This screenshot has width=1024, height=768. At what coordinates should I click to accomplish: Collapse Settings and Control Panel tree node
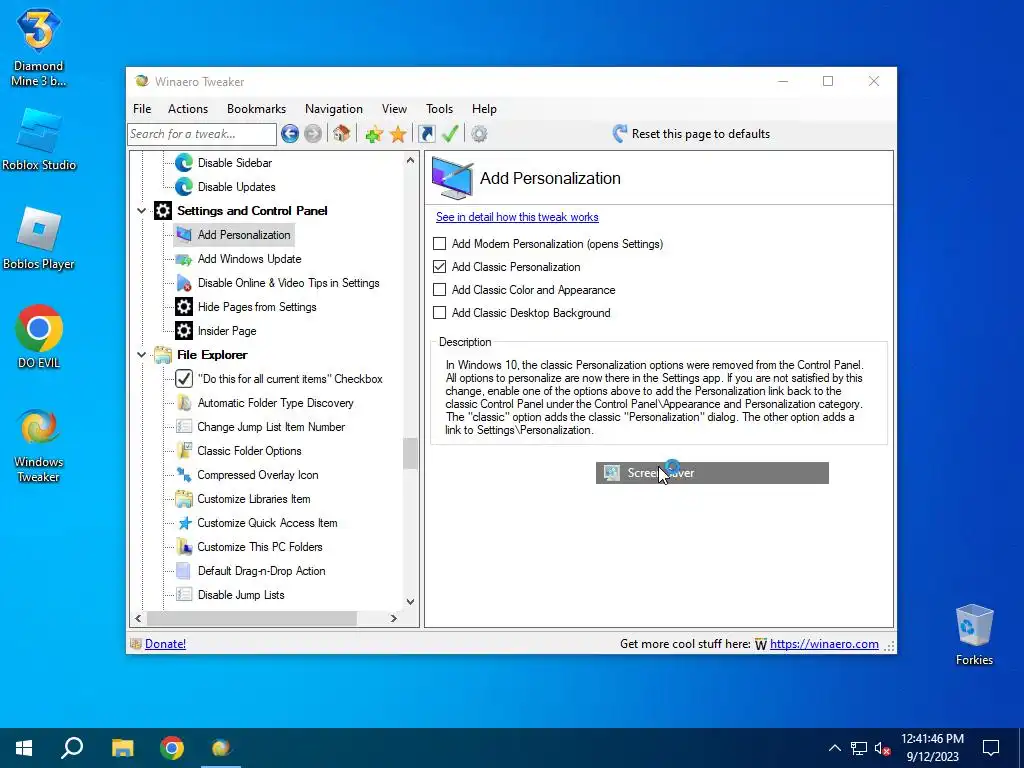pos(141,211)
